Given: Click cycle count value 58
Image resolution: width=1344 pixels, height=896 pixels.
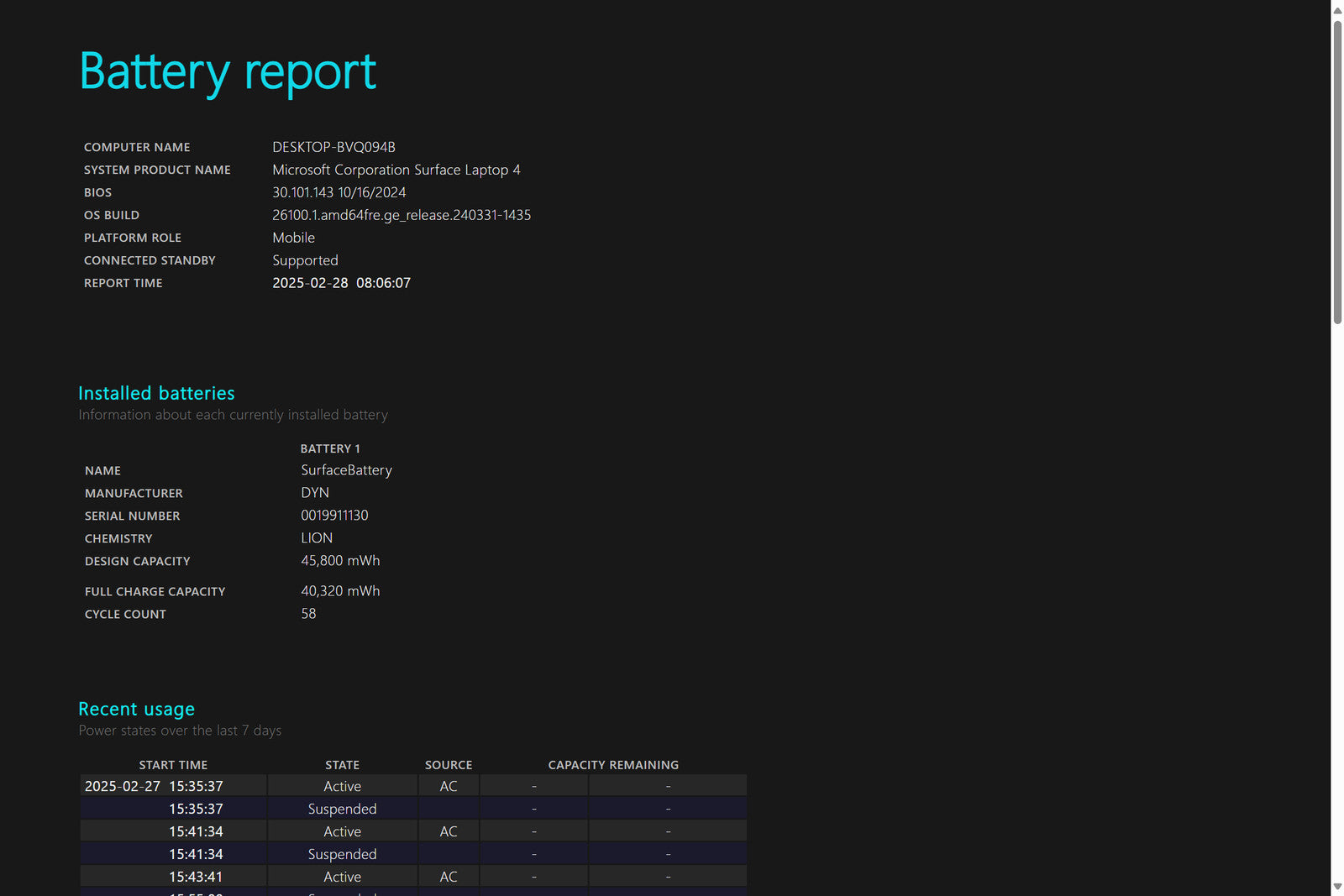Looking at the screenshot, I should pyautogui.click(x=309, y=614).
